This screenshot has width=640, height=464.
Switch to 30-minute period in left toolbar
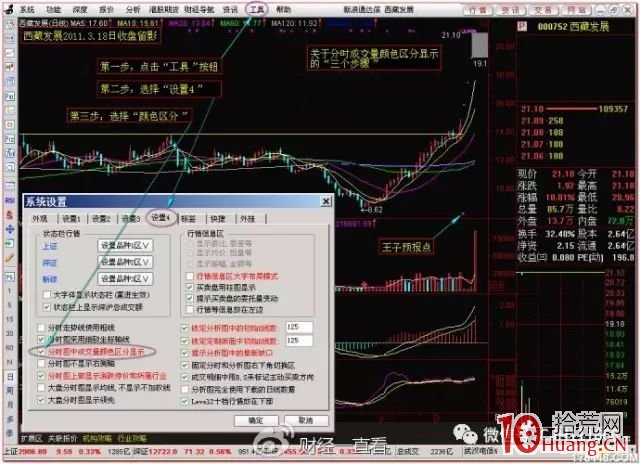point(10,333)
